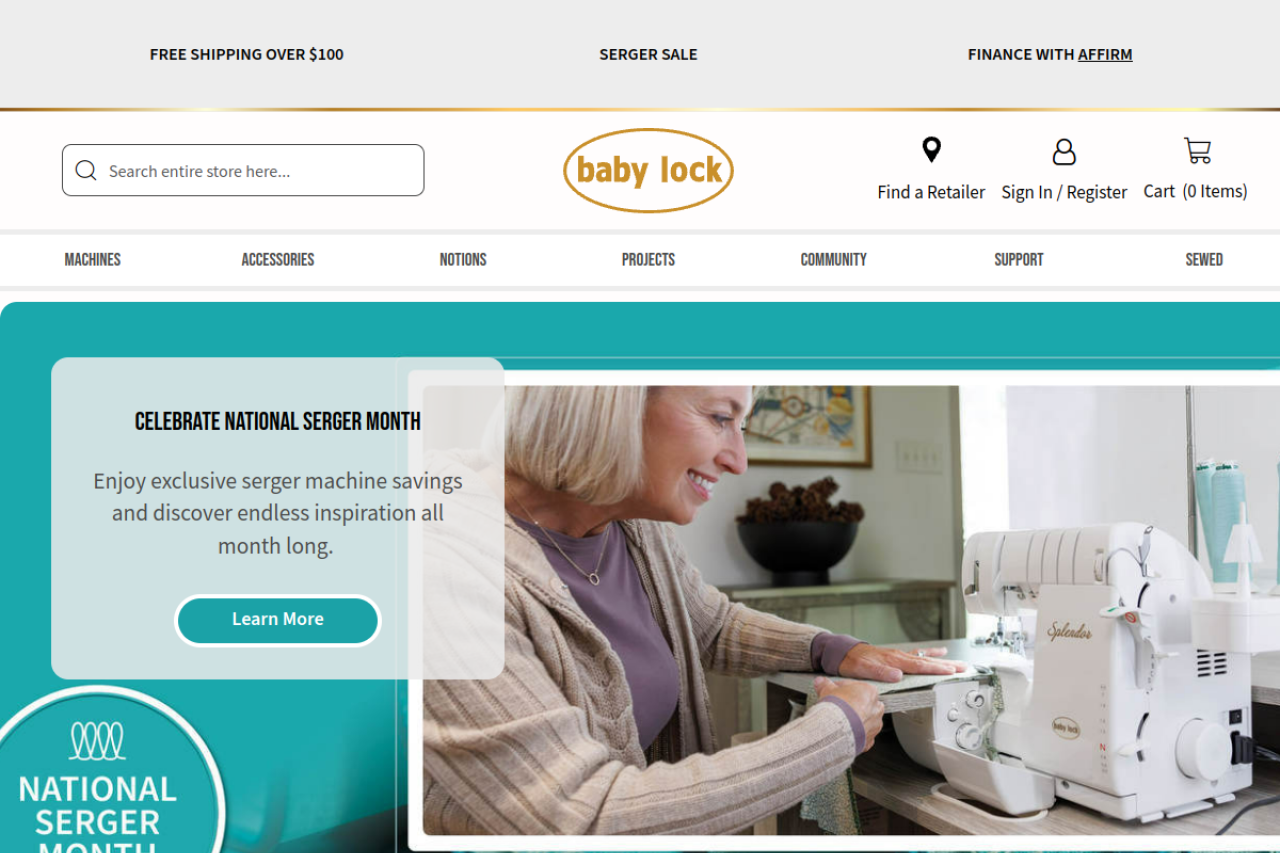The image size is (1280, 853).
Task: Click the Find a Retailer pin icon
Action: (931, 150)
